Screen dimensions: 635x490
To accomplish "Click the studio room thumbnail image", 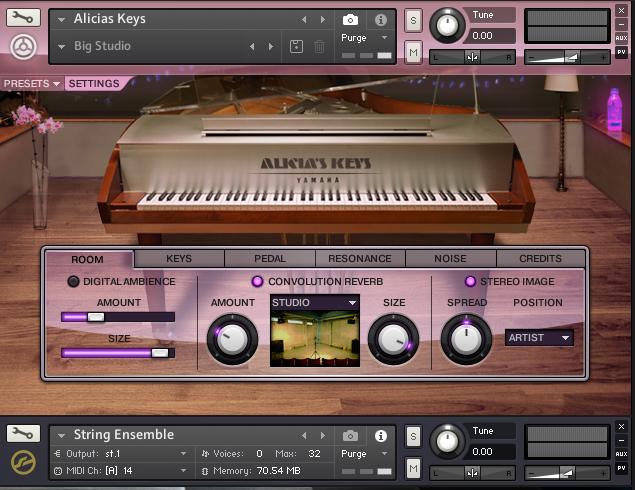I will pyautogui.click(x=315, y=339).
